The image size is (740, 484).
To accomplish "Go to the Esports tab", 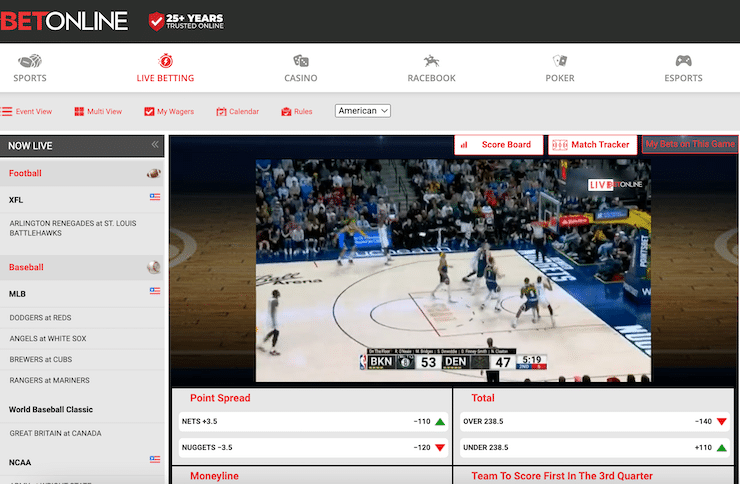I will point(683,68).
